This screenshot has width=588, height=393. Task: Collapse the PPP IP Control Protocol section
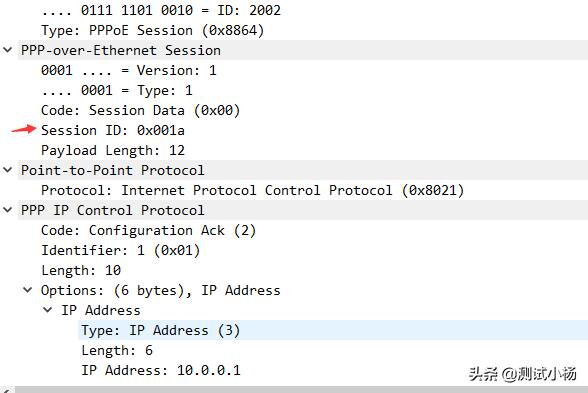(8, 210)
